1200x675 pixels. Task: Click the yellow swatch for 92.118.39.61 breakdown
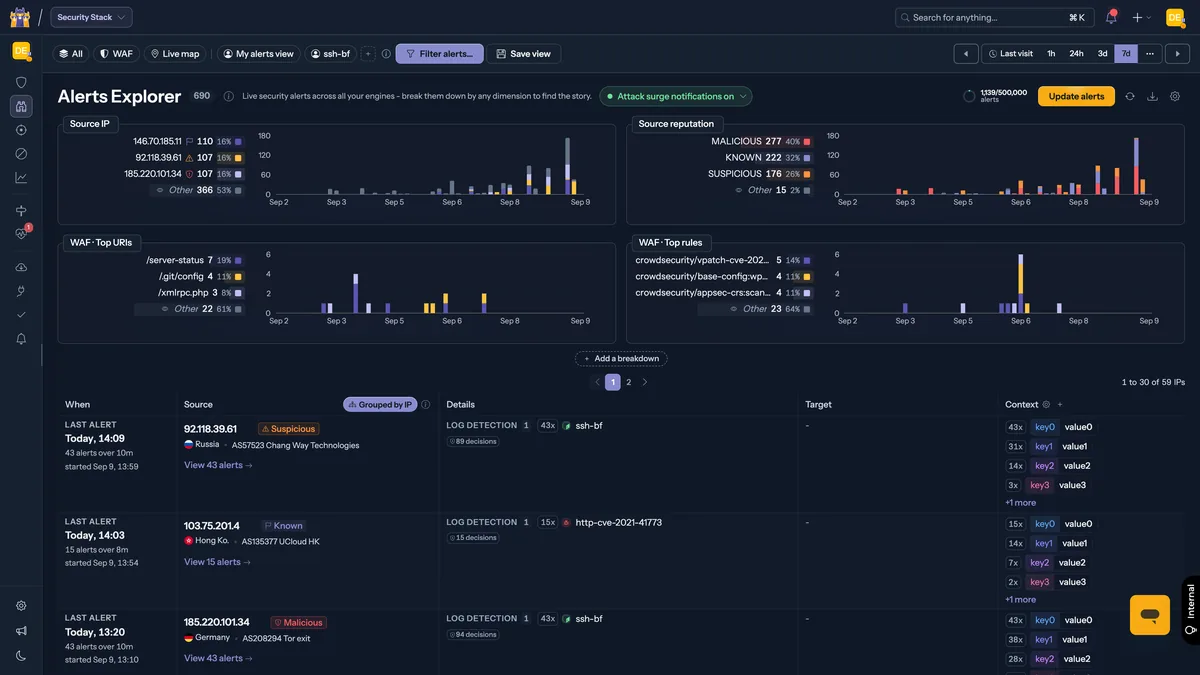click(x=238, y=158)
